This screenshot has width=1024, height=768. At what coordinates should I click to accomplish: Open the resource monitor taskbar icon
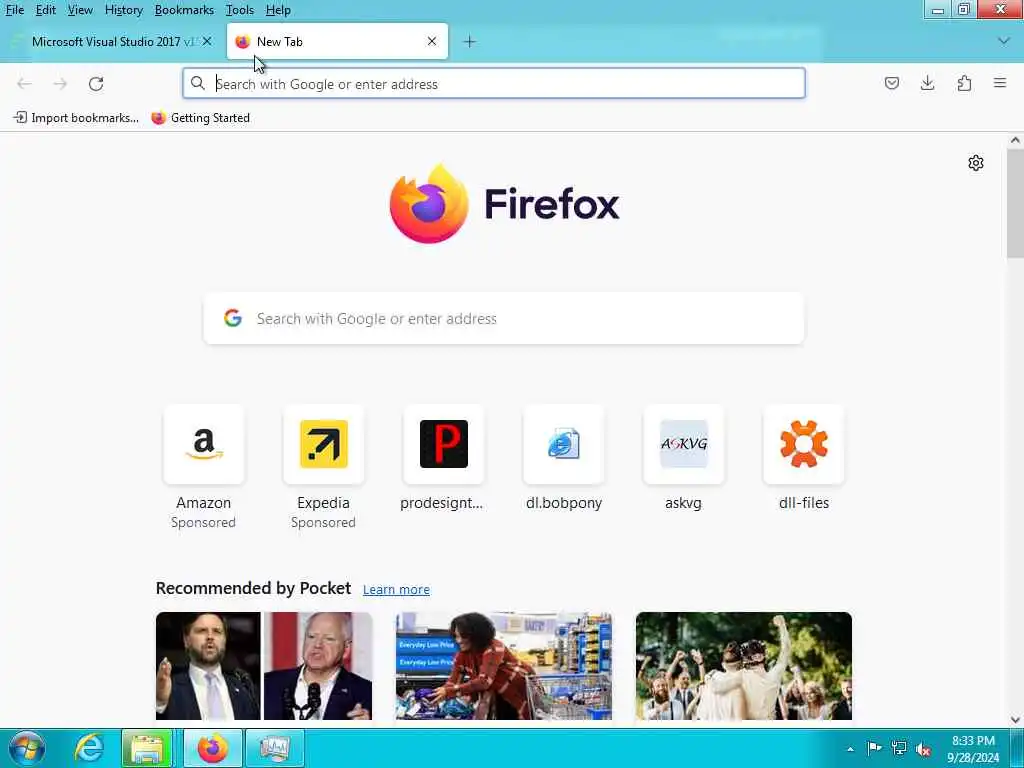tap(275, 748)
